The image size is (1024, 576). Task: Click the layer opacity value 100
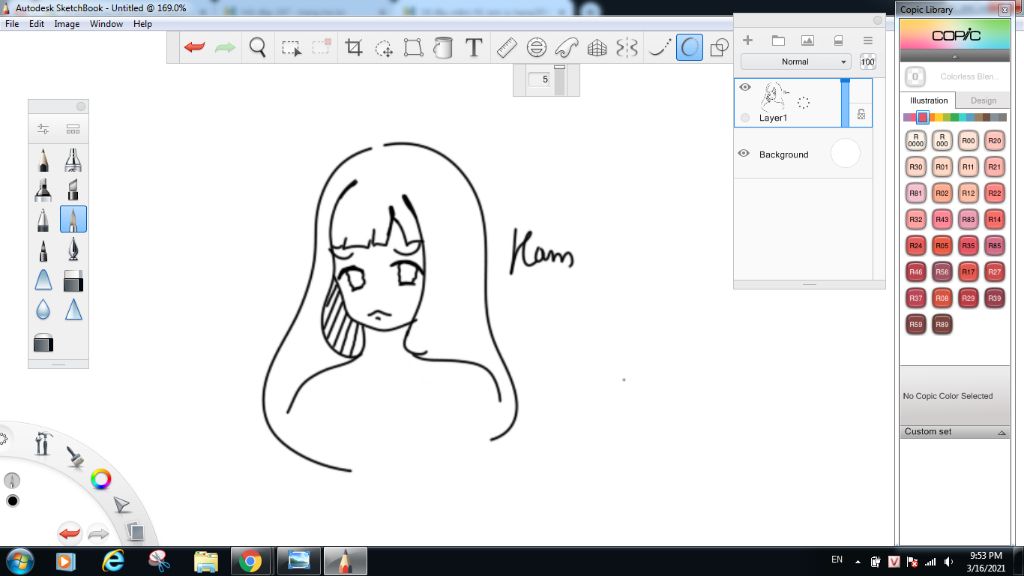[x=867, y=62]
